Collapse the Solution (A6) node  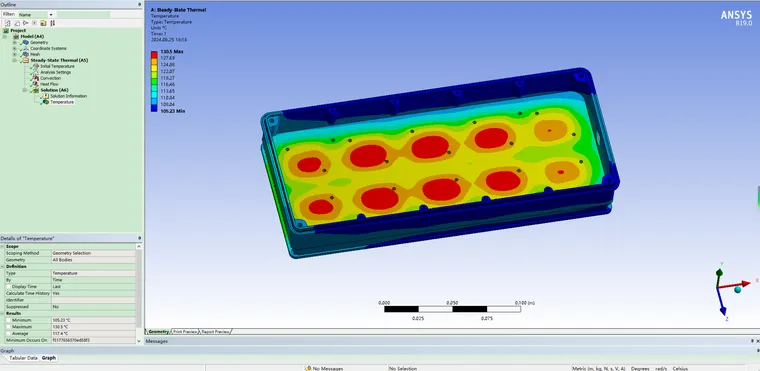pos(24,90)
